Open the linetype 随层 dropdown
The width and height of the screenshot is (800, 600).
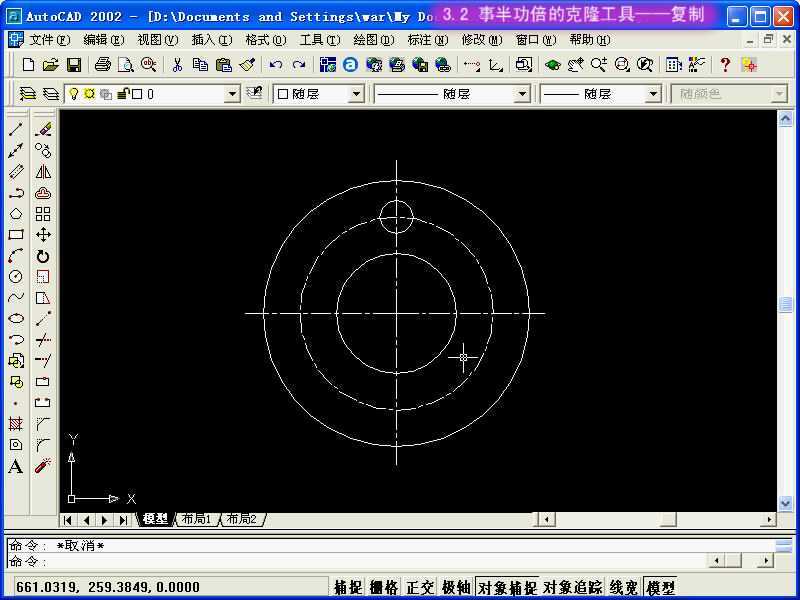[x=521, y=94]
